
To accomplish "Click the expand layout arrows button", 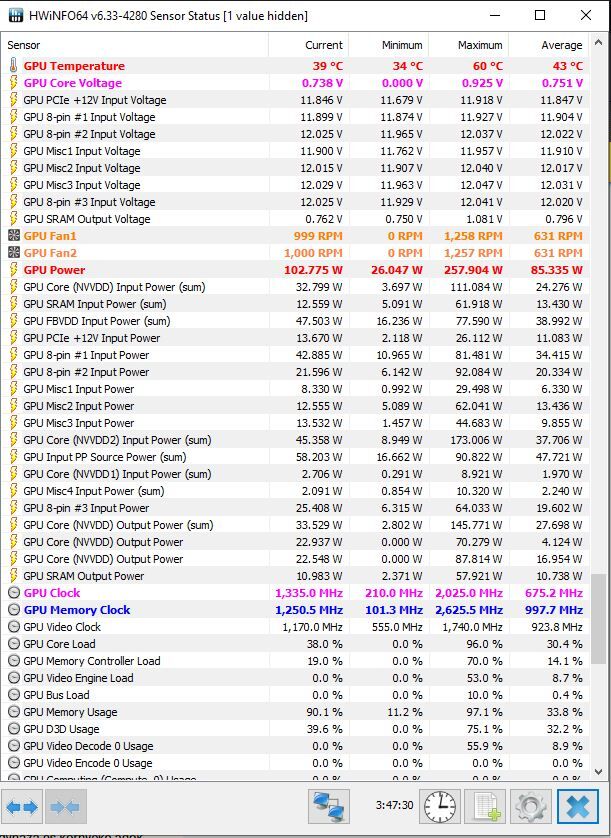I will click(22, 806).
